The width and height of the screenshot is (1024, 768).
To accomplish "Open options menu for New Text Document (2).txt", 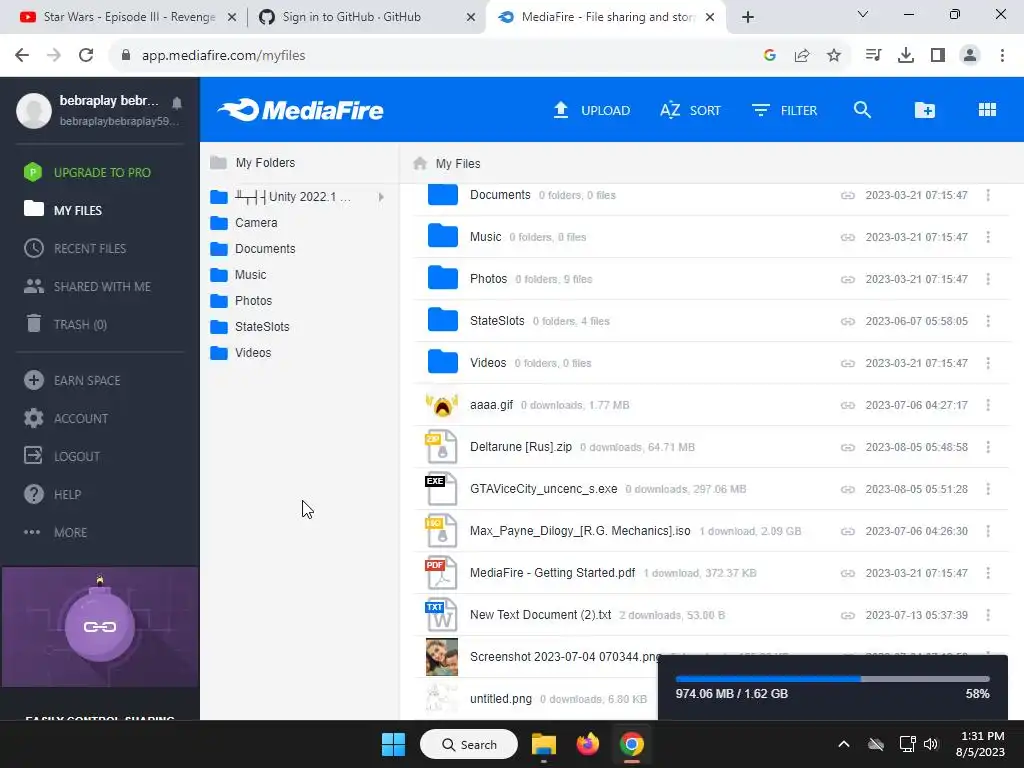I will [987, 615].
